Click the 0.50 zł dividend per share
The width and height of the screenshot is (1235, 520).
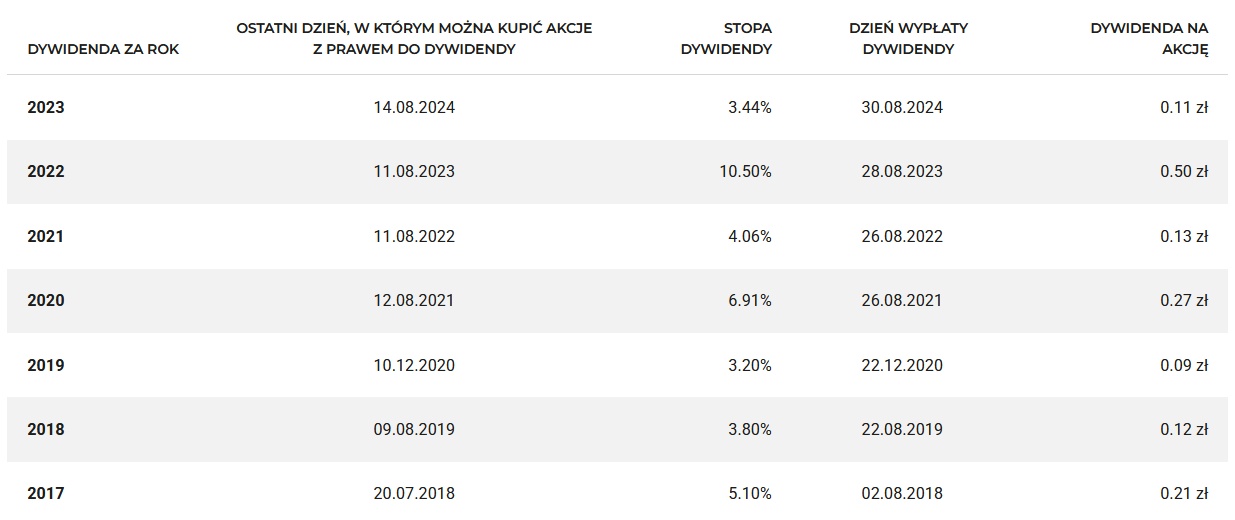point(1184,172)
